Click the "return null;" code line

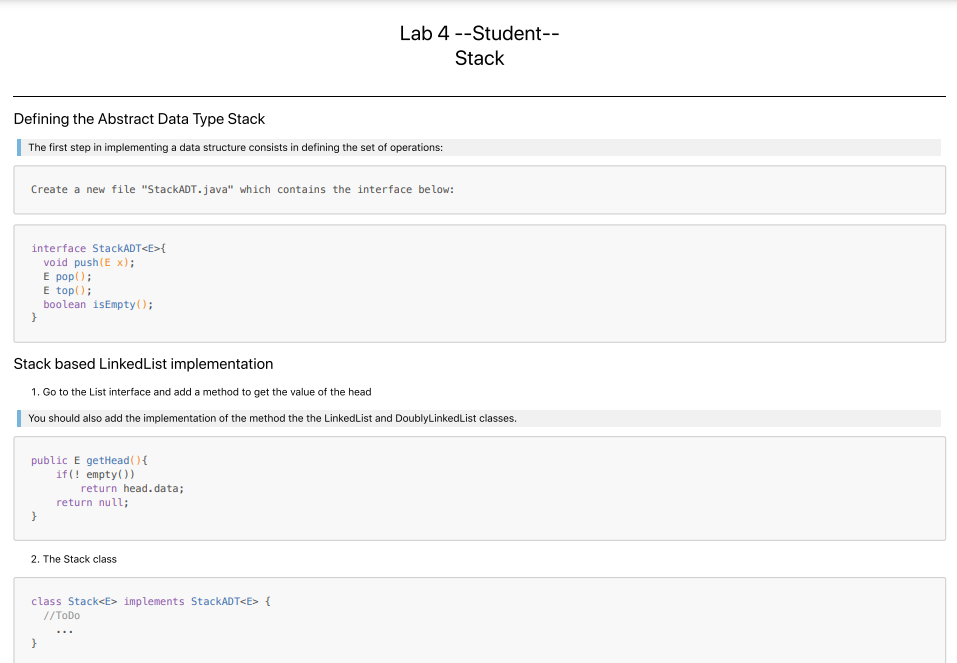(93, 502)
